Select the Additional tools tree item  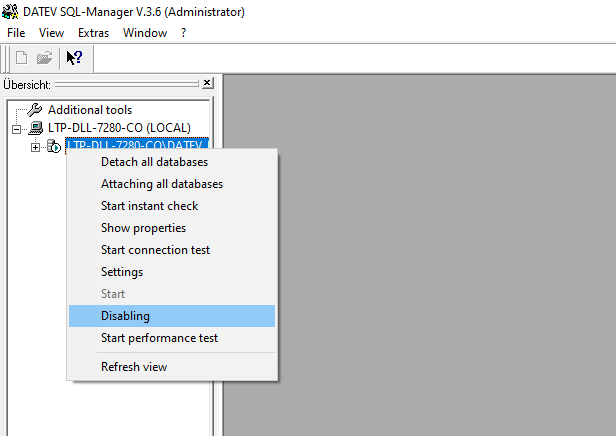[90, 110]
